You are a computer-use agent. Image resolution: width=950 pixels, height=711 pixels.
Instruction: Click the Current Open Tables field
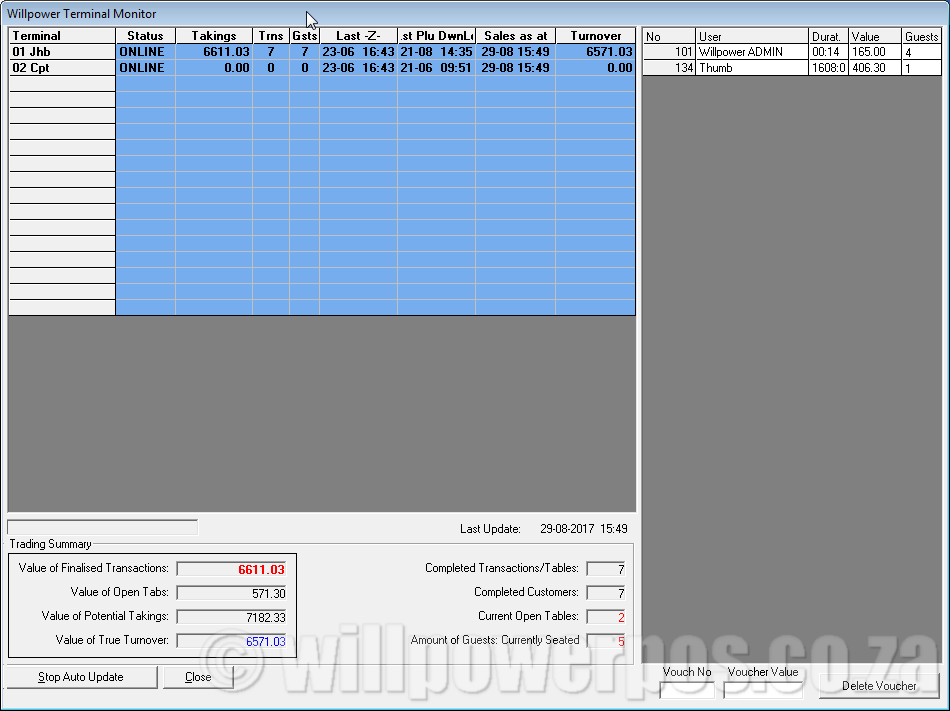(606, 617)
